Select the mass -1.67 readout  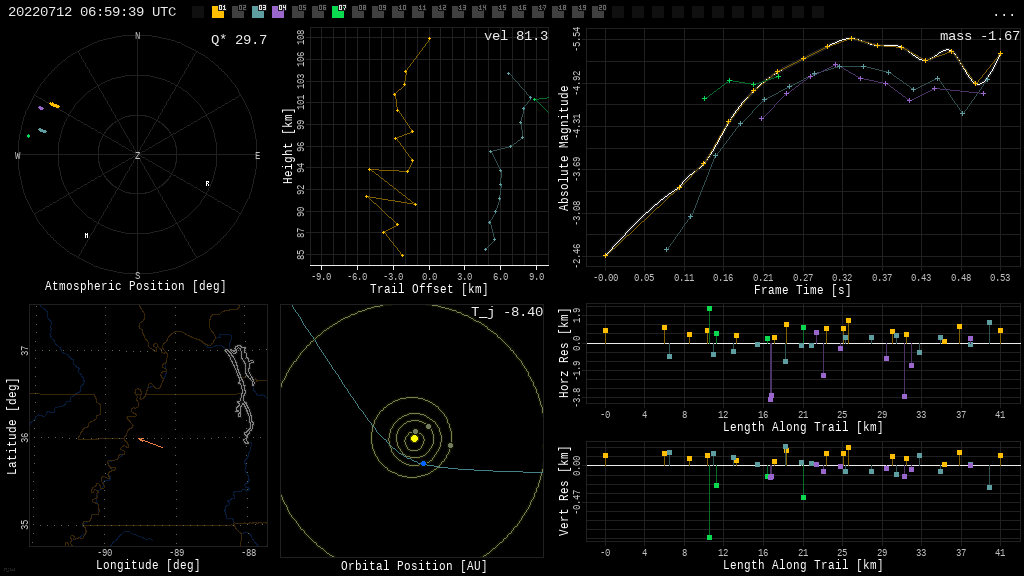coord(979,36)
